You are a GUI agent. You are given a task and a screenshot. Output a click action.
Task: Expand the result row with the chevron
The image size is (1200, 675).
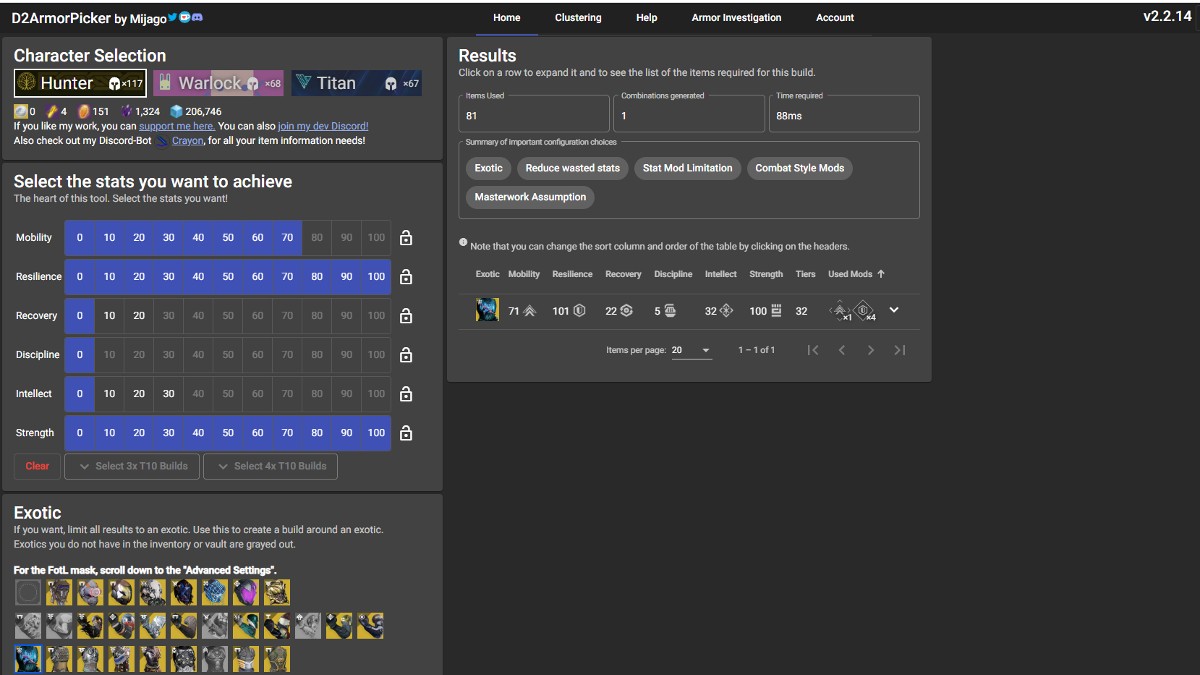[895, 310]
